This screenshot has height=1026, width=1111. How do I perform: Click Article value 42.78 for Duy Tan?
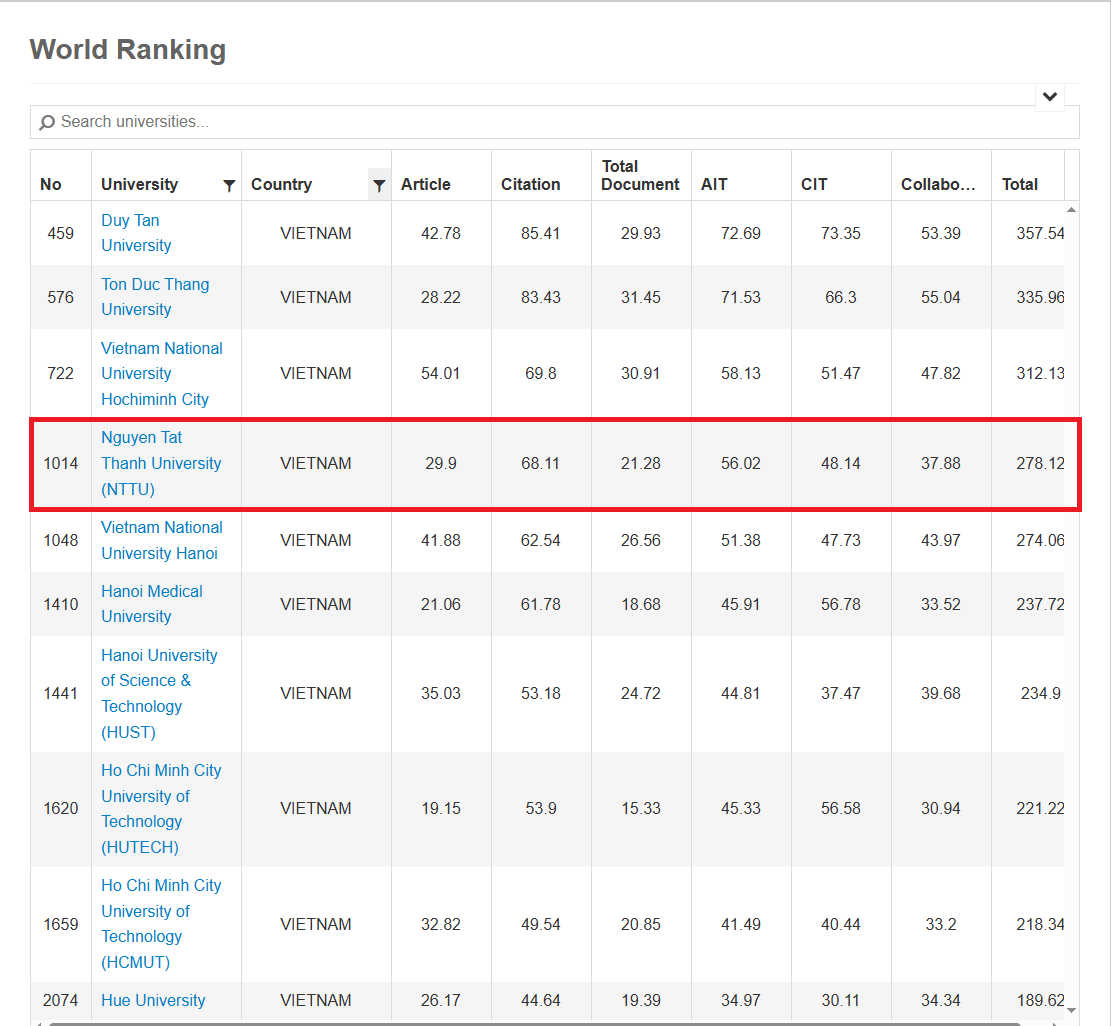click(x=441, y=233)
